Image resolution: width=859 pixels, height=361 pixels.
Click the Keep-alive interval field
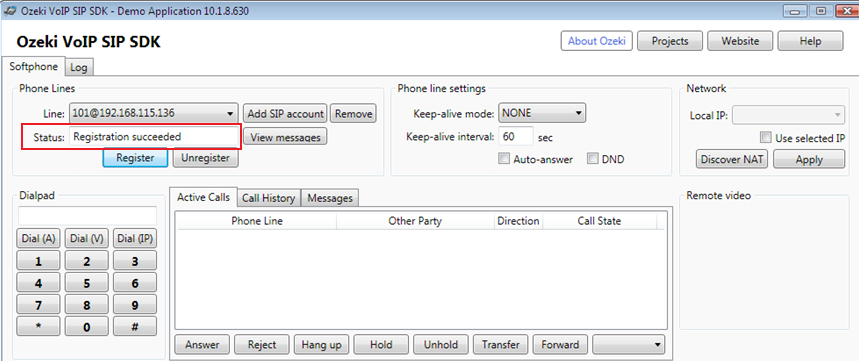tap(516, 136)
